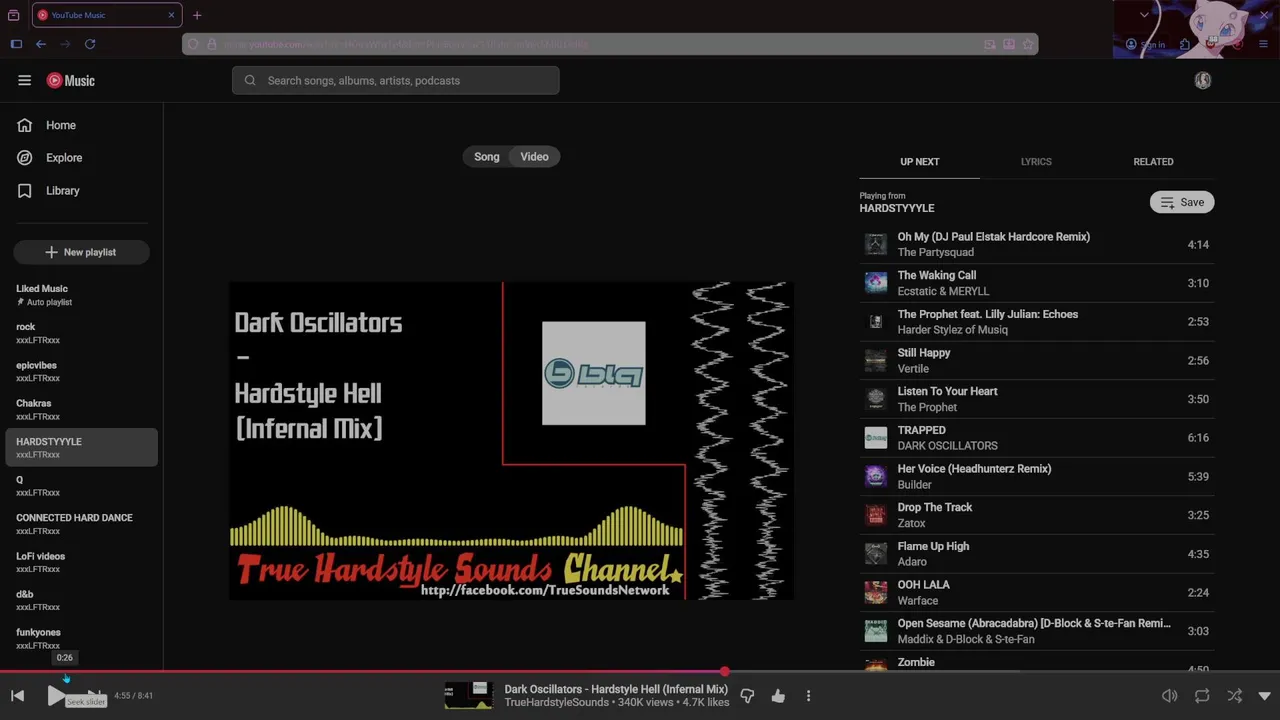Viewport: 1280px width, 720px height.
Task: Open the LoFi videos playlist
Action: [x=82, y=562]
